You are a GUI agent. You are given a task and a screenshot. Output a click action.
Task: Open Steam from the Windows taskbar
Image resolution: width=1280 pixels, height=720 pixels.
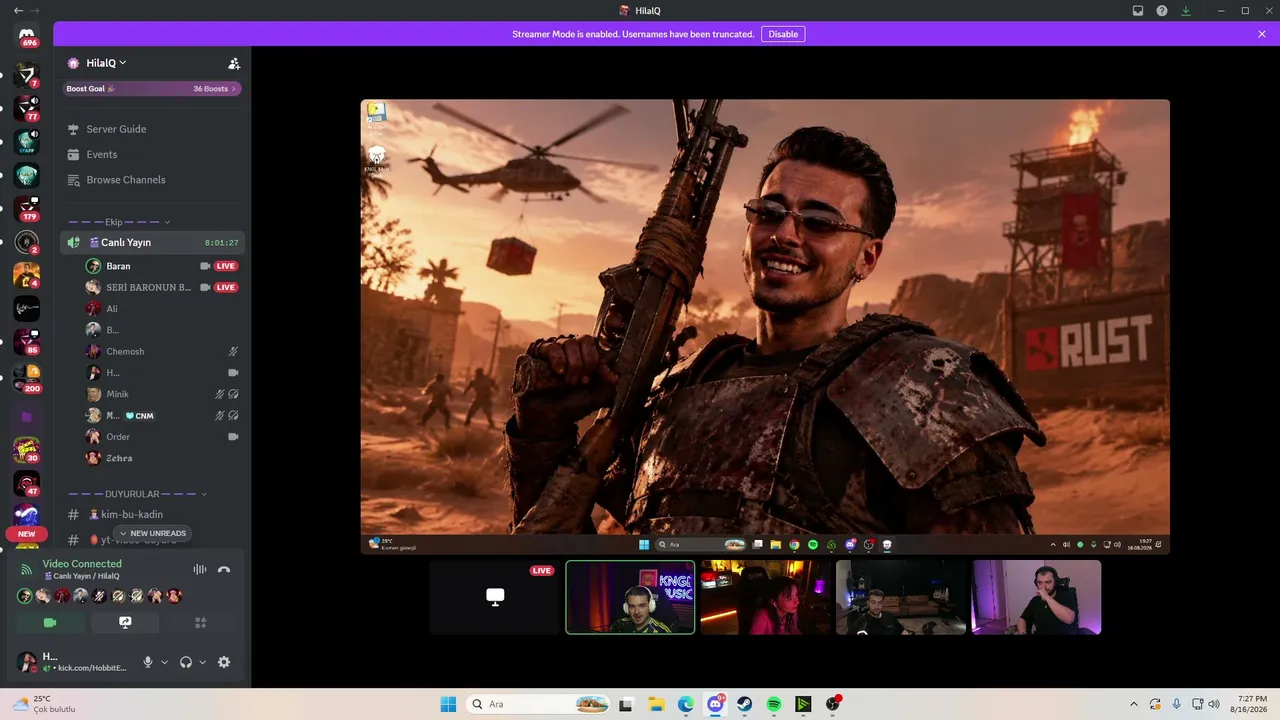[745, 704]
